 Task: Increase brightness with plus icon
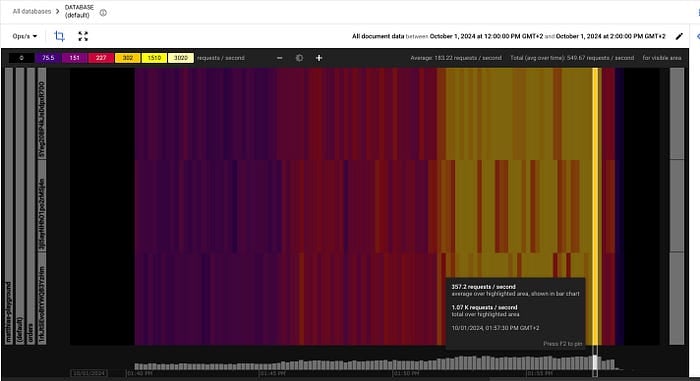tap(319, 58)
